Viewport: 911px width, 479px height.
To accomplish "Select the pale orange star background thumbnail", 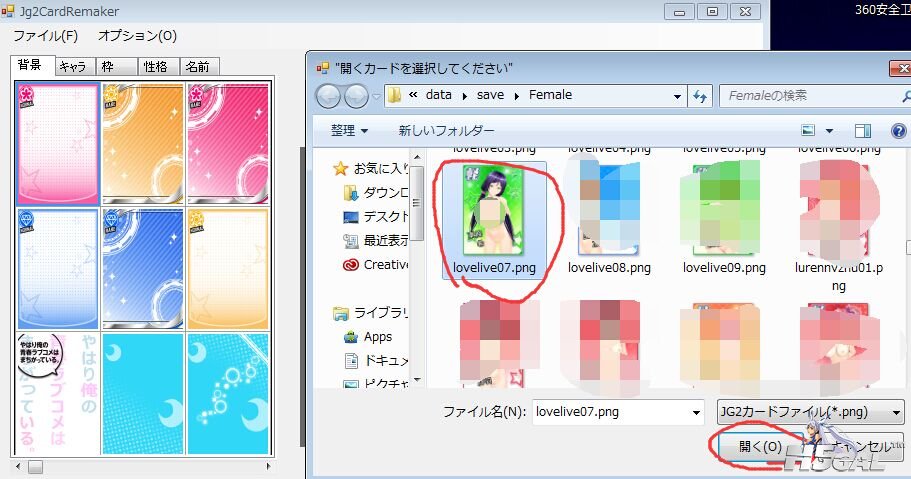I will (228, 269).
